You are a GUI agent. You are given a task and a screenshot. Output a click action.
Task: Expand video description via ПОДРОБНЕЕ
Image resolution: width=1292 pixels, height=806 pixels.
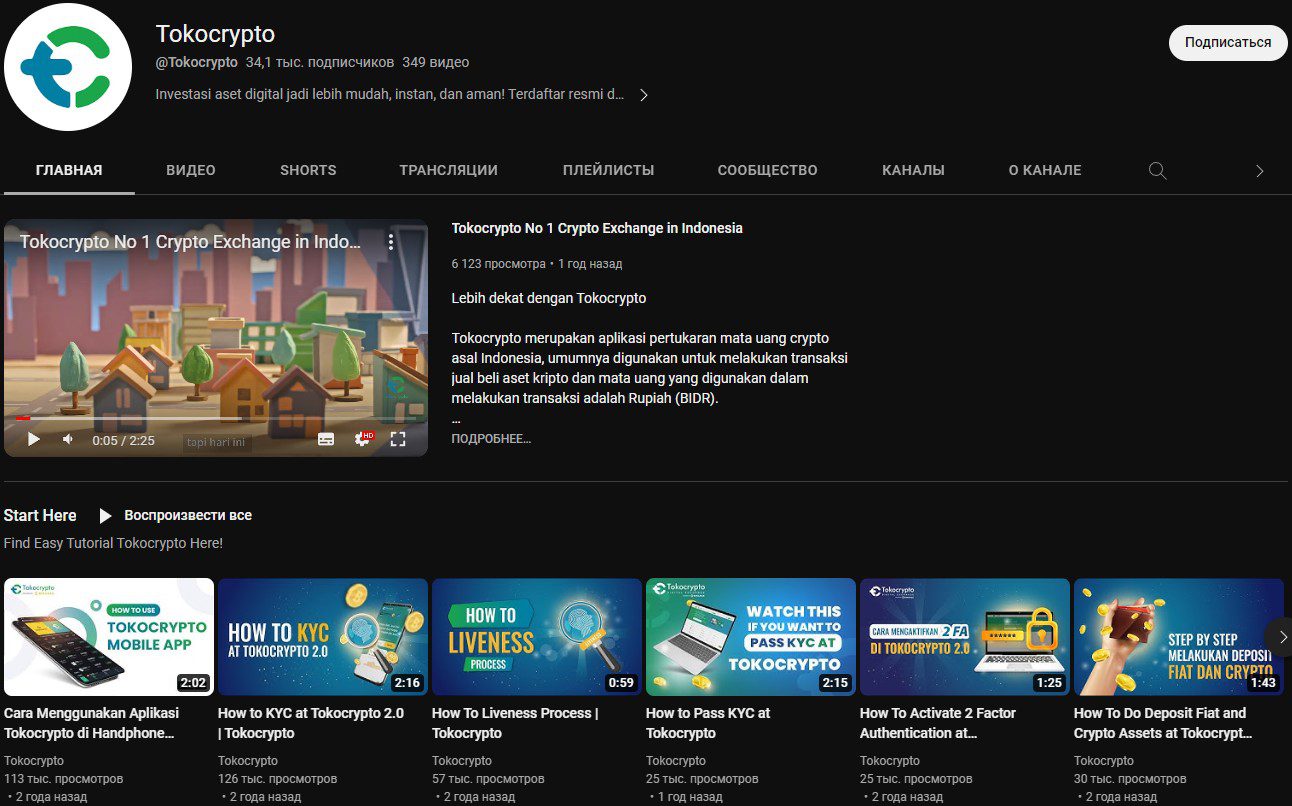point(491,439)
